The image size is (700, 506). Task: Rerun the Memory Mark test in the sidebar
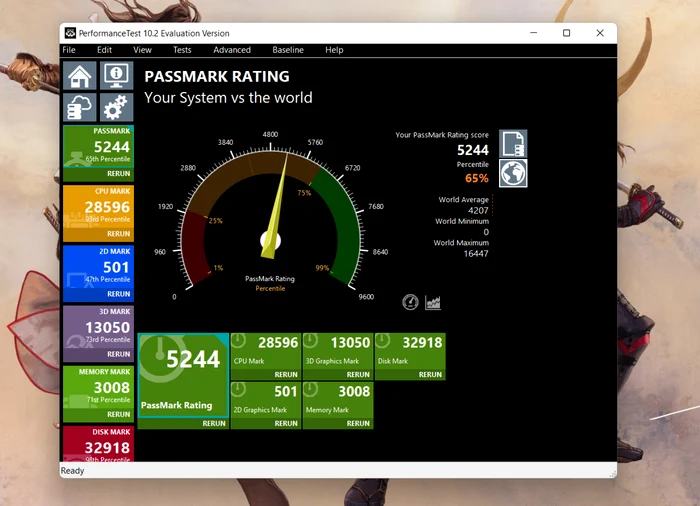point(118,414)
